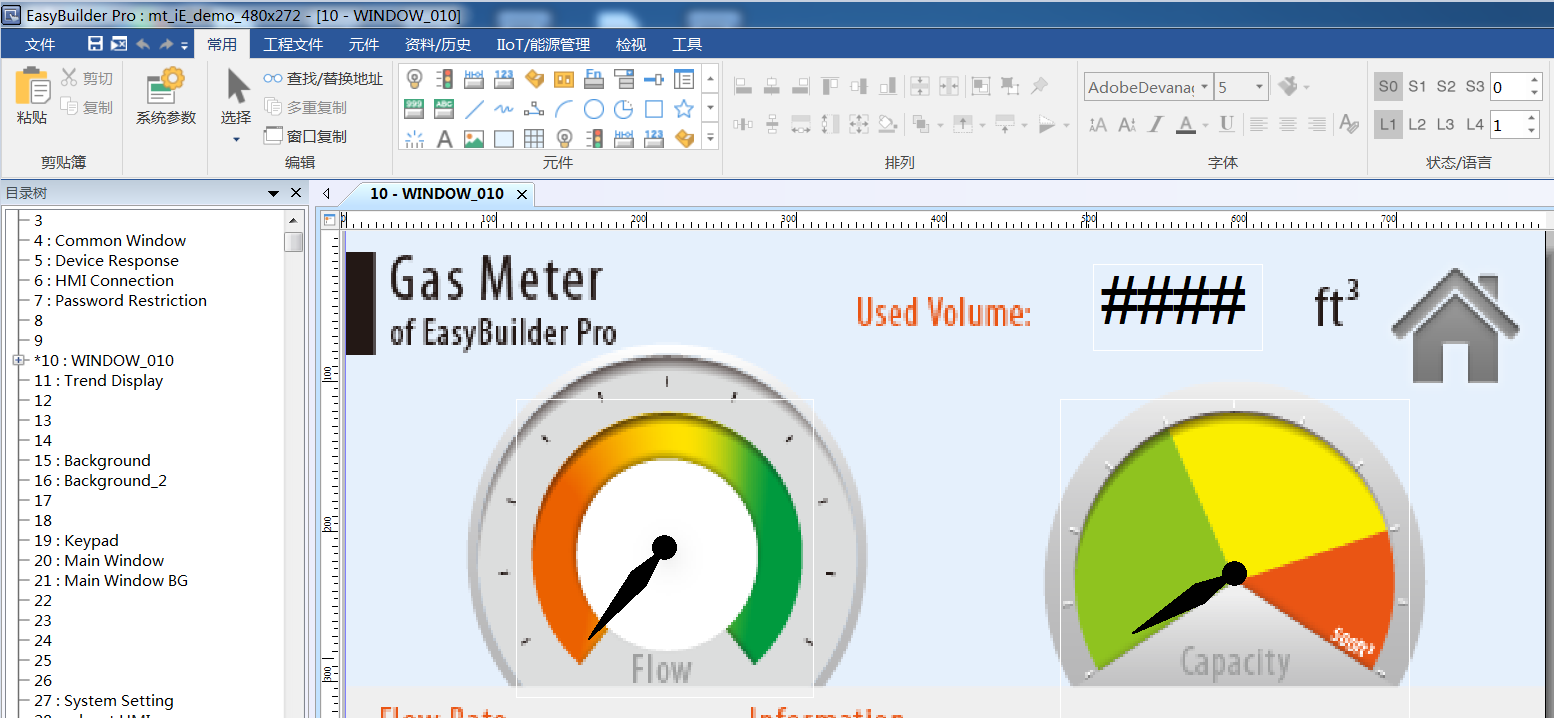Switch to state S1
This screenshot has width=1554, height=718.
[1417, 87]
